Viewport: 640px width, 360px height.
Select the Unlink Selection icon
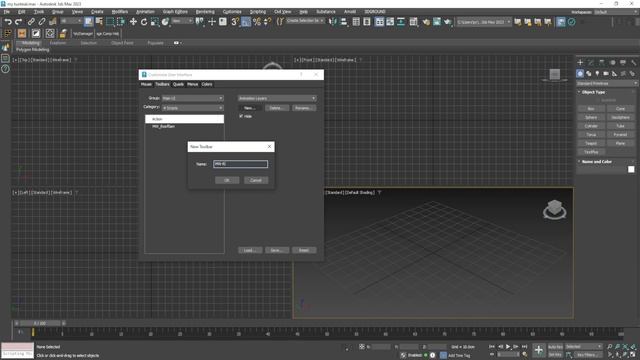42,22
